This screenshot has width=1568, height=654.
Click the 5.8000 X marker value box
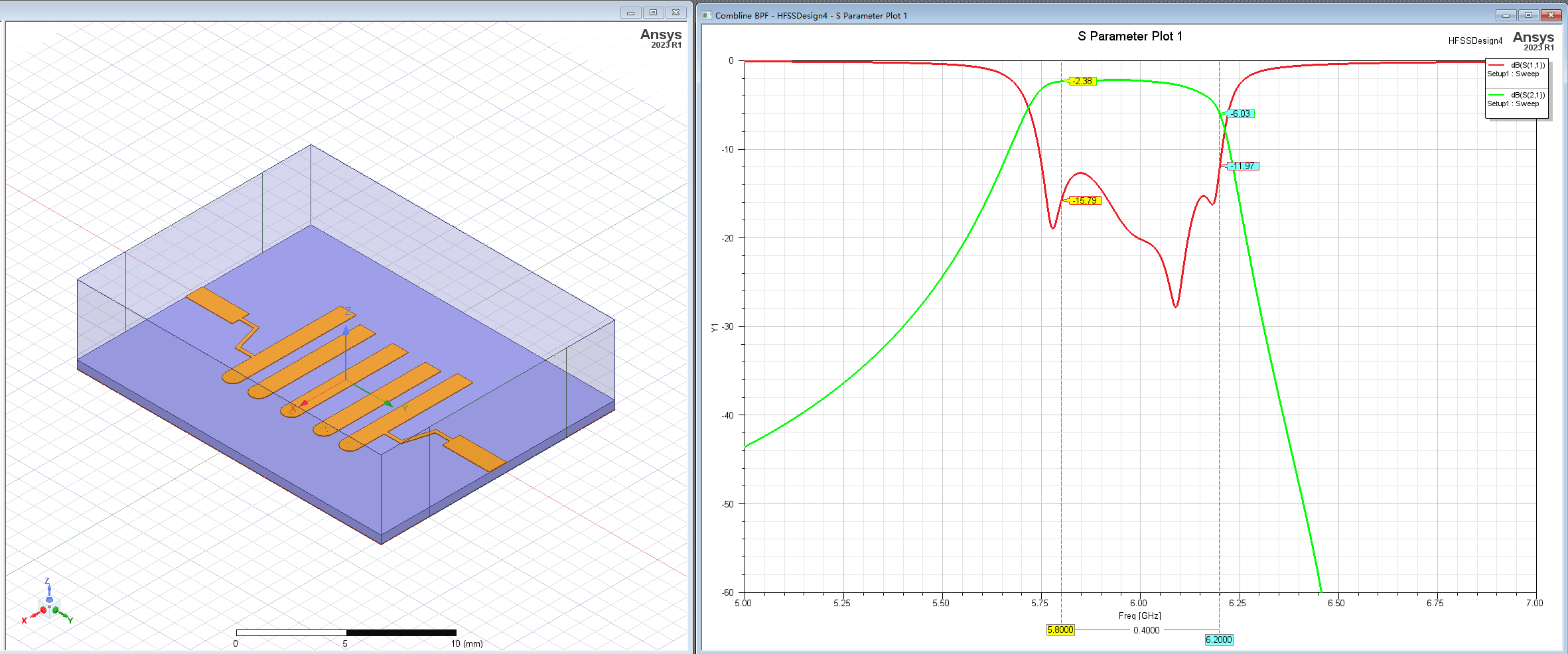pyautogui.click(x=1060, y=630)
